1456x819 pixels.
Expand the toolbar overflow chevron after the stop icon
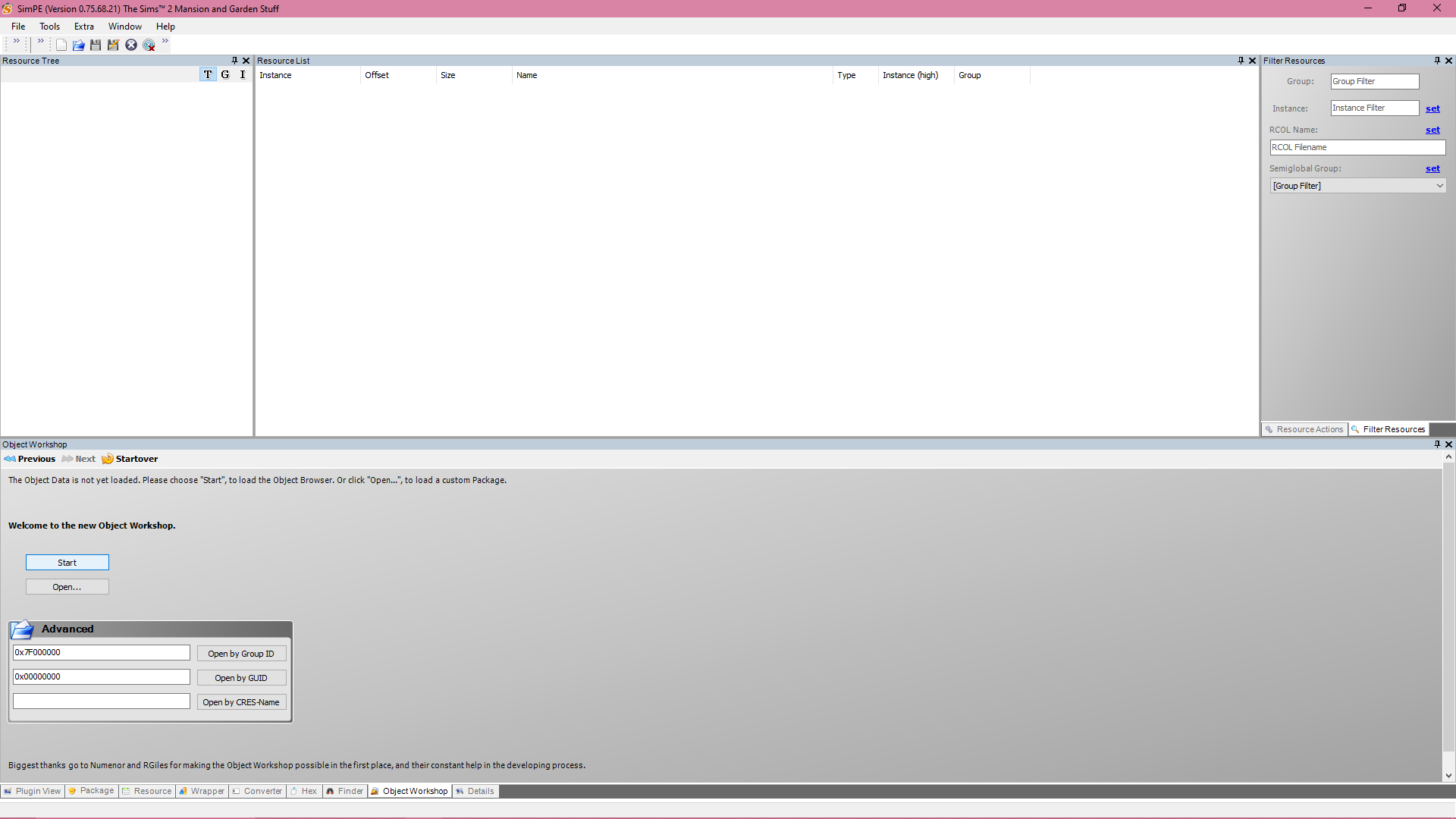[165, 42]
